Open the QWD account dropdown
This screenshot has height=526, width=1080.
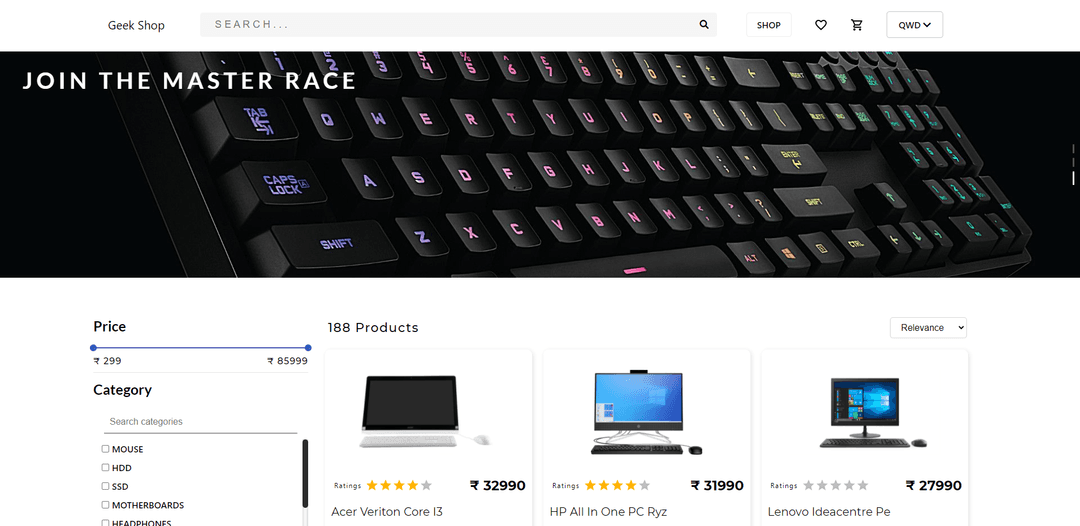point(914,25)
